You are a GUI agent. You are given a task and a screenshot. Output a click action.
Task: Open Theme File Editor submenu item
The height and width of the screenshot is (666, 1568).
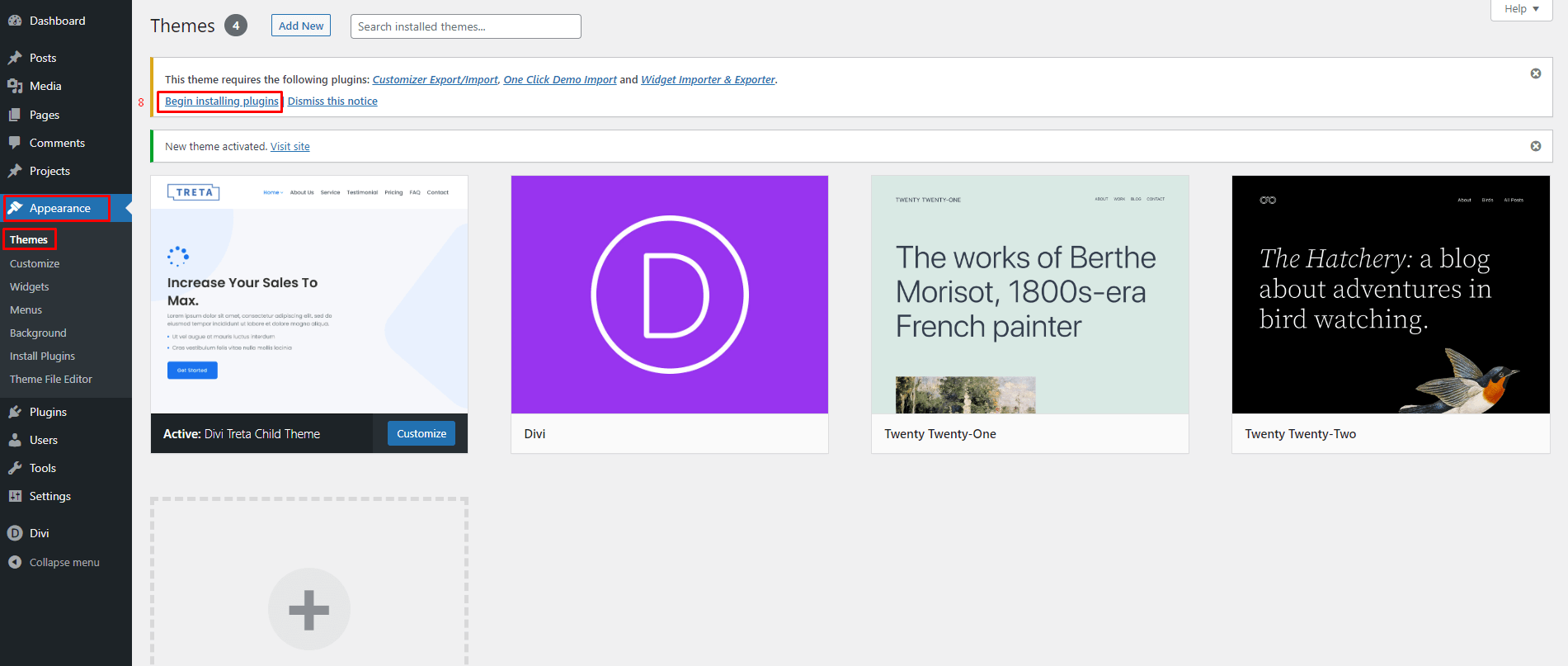coord(51,379)
